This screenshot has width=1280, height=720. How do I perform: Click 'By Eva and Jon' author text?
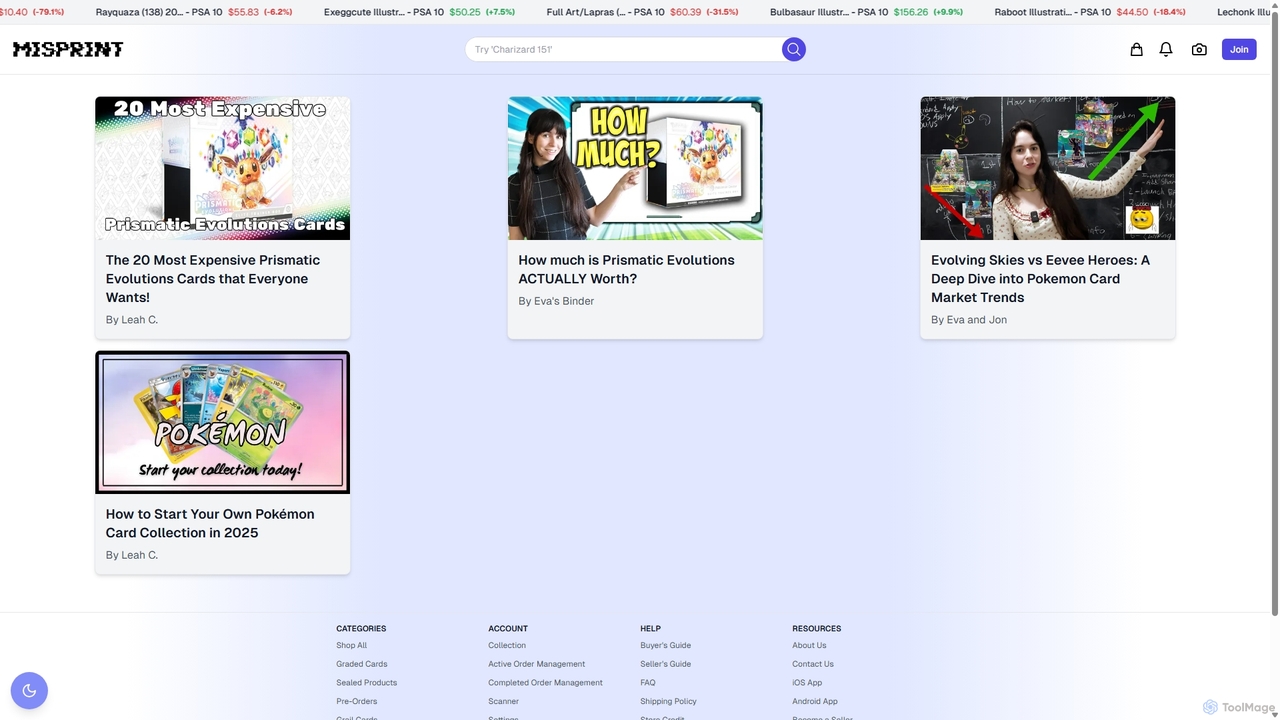(969, 320)
